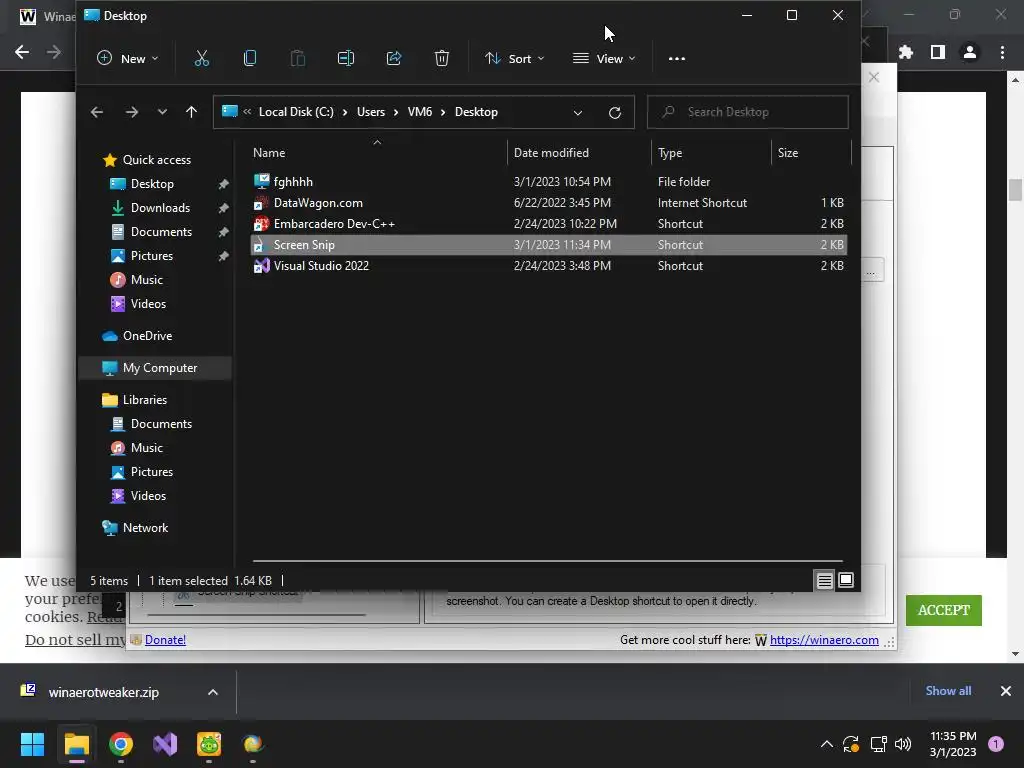
Task: Open the New item dropdown
Action: coord(127,59)
